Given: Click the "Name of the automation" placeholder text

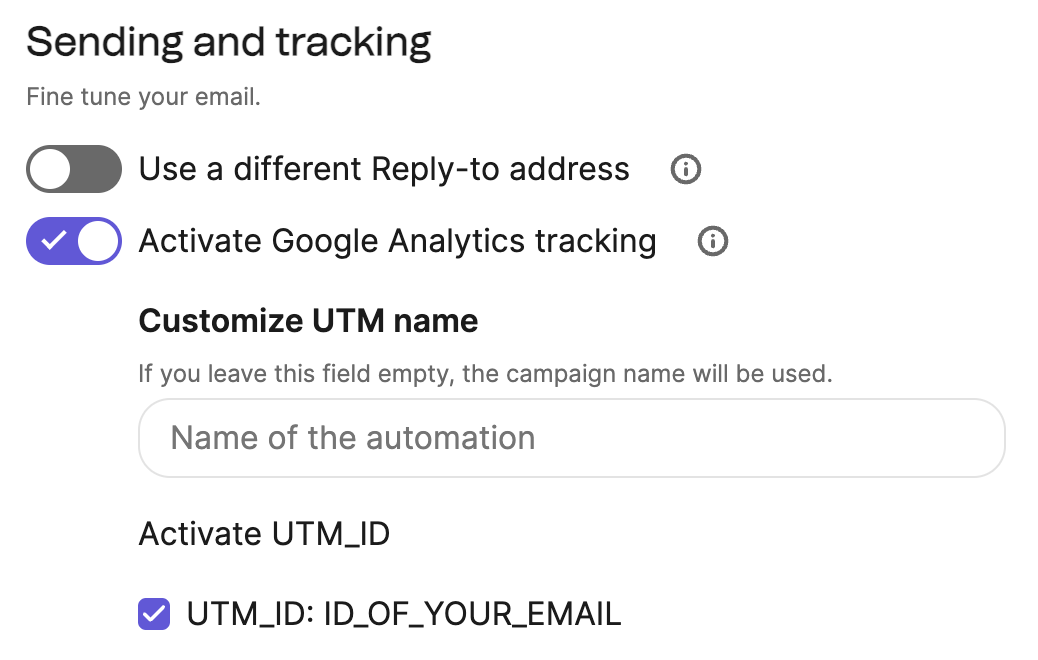Looking at the screenshot, I should pyautogui.click(x=353, y=438).
